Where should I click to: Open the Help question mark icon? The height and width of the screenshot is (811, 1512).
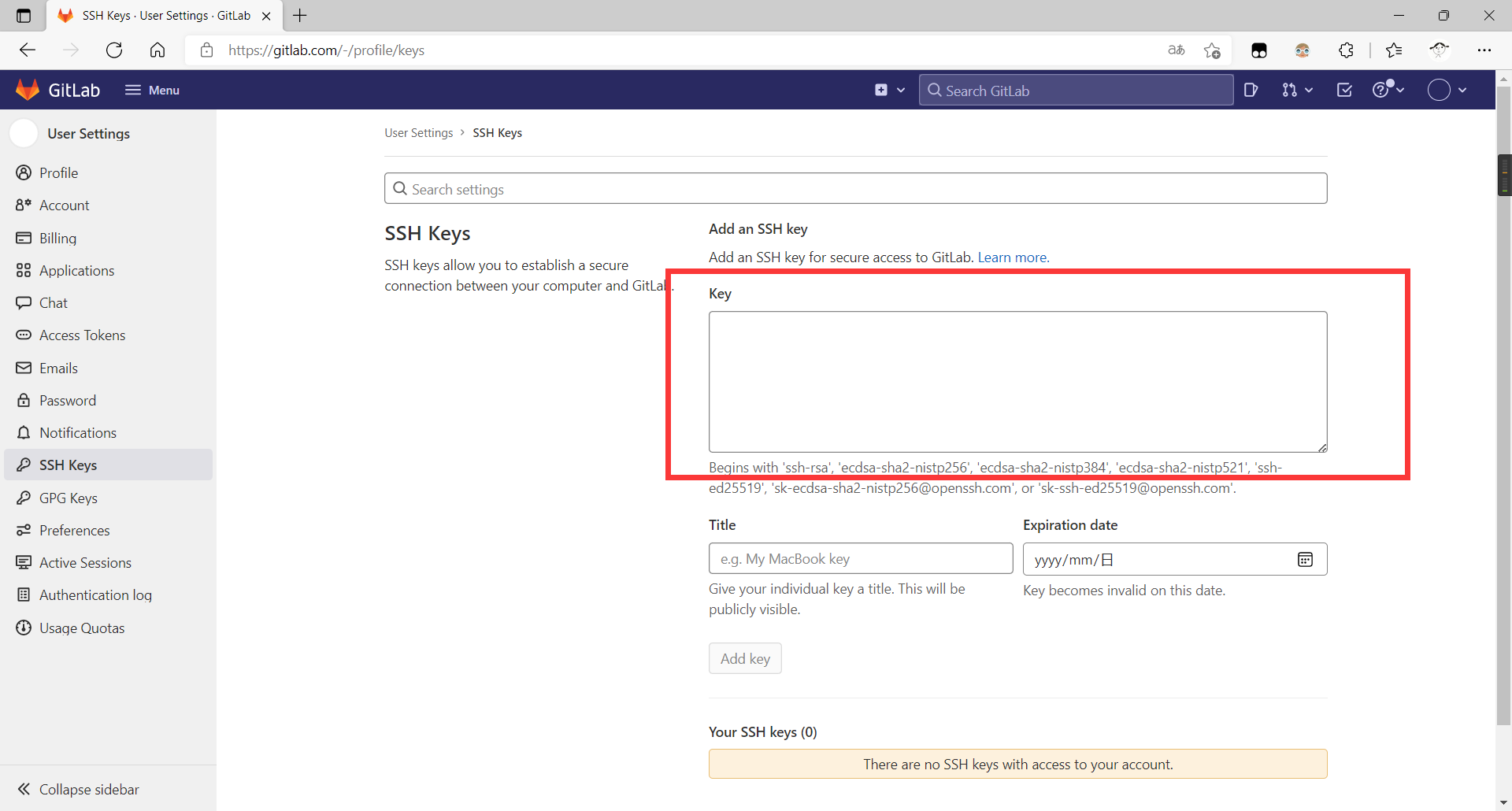pos(1380,90)
